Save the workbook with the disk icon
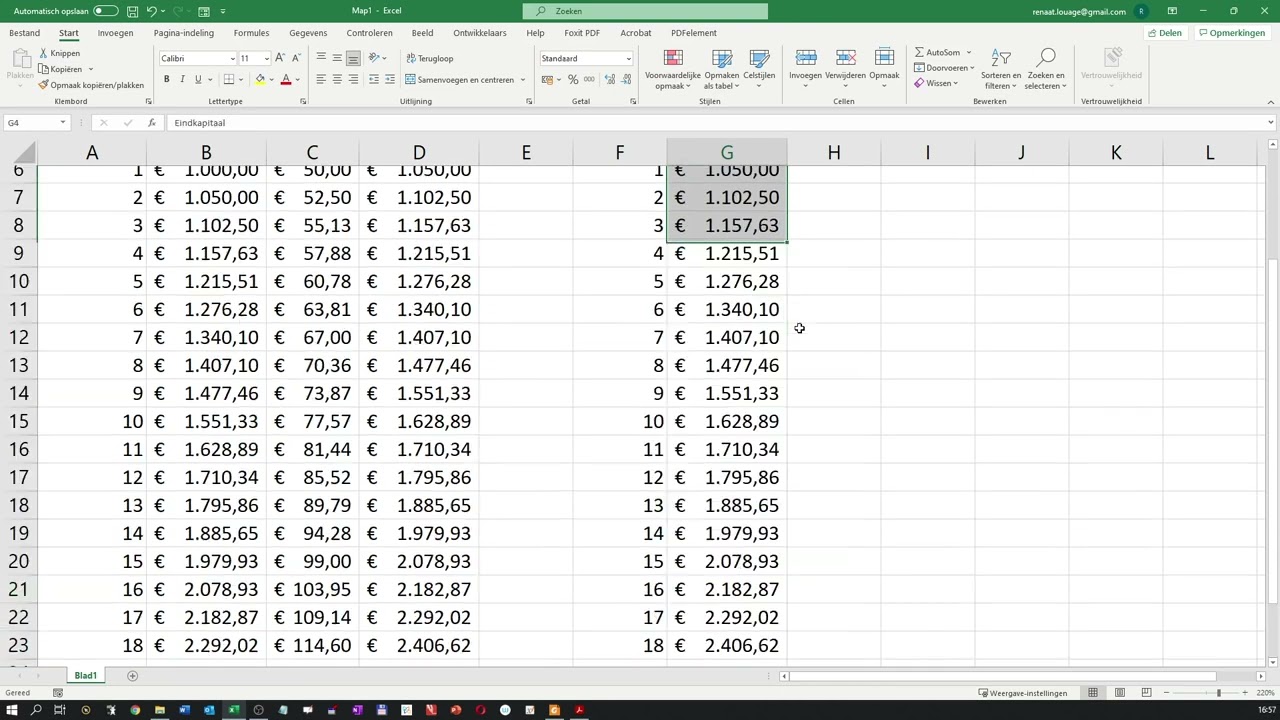Viewport: 1280px width, 720px height. tap(132, 11)
